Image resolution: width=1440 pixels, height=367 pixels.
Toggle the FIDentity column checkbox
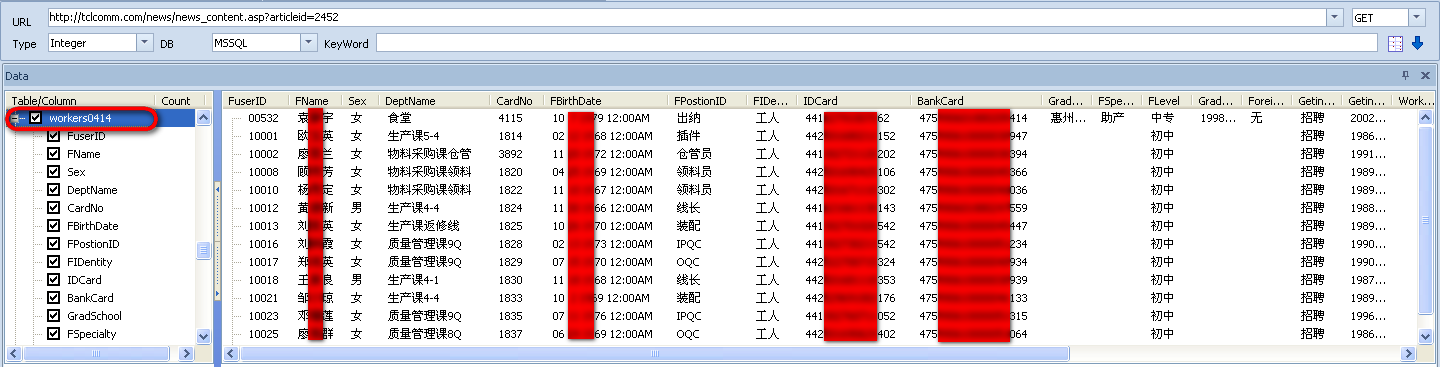click(54, 262)
